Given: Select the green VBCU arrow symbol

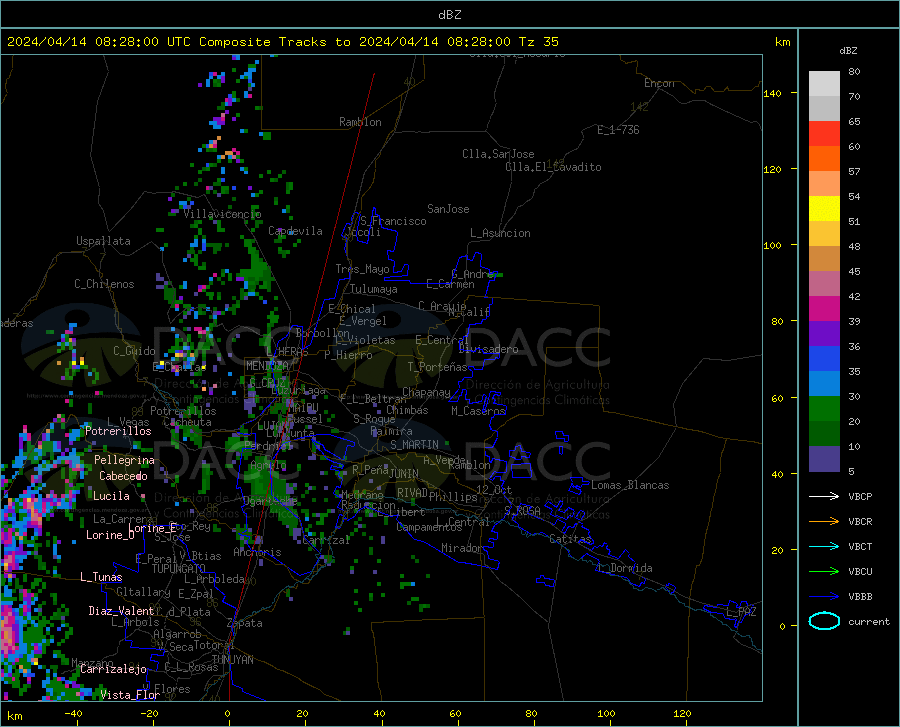Looking at the screenshot, I should 824,571.
